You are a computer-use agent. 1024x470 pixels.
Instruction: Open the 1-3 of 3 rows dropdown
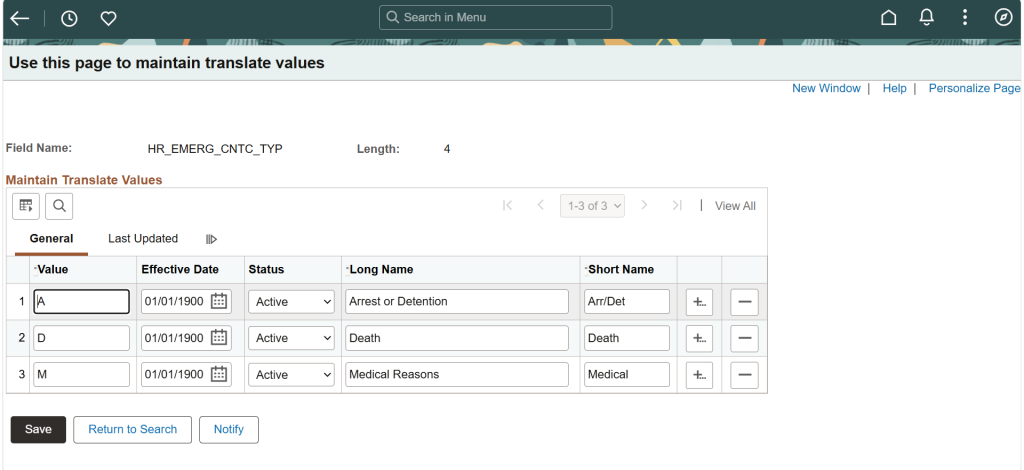(x=592, y=206)
